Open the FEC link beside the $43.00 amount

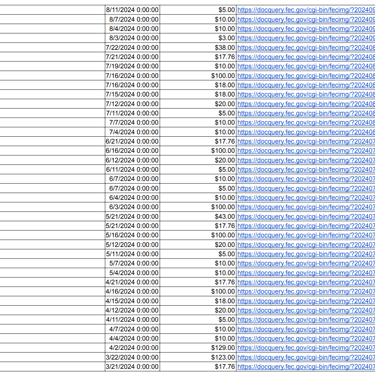click(306, 216)
